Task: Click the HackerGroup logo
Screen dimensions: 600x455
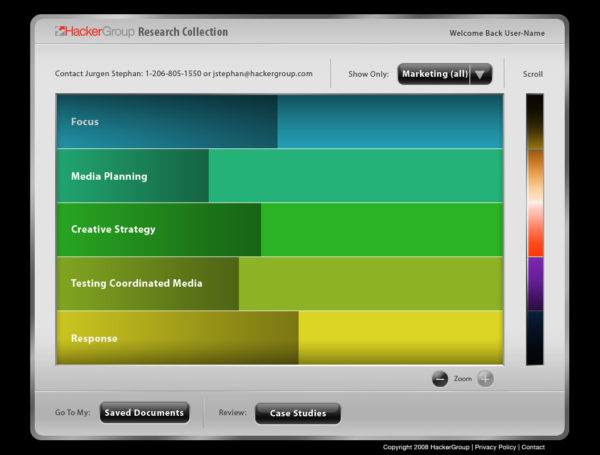Action: tap(94, 32)
